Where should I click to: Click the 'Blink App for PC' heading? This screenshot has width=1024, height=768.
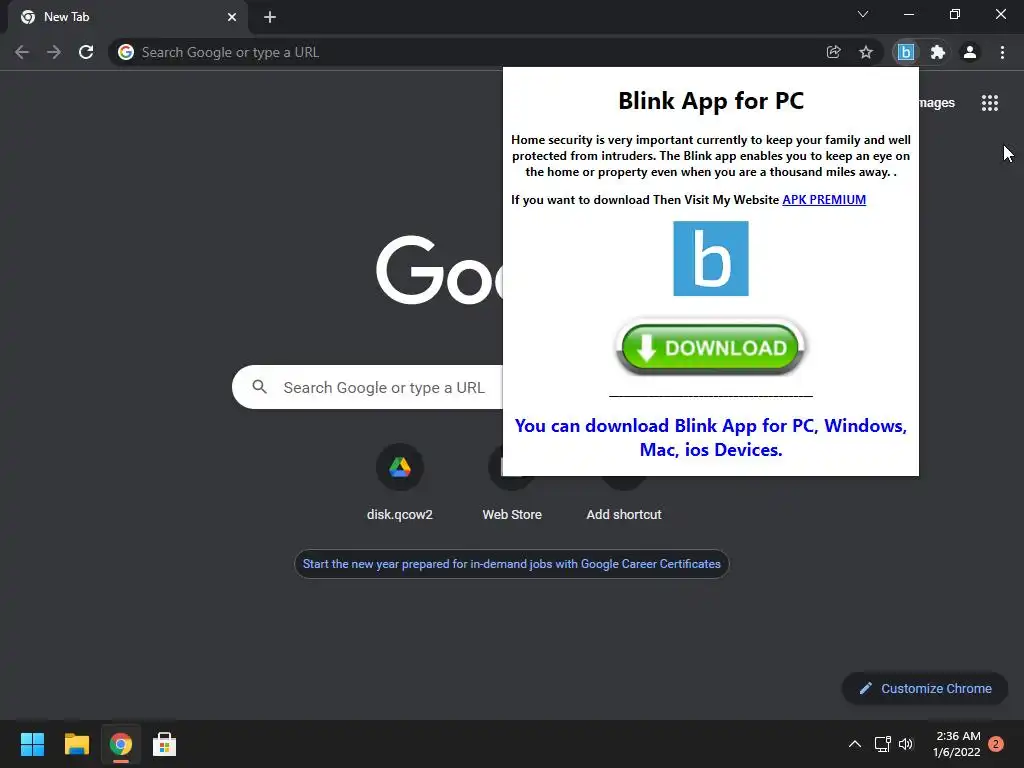click(x=711, y=101)
